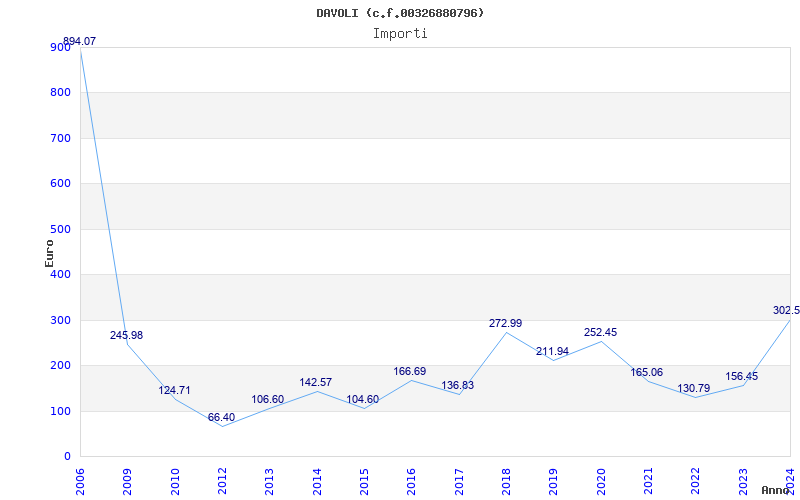Click the Euro y-axis title

(x=49, y=253)
